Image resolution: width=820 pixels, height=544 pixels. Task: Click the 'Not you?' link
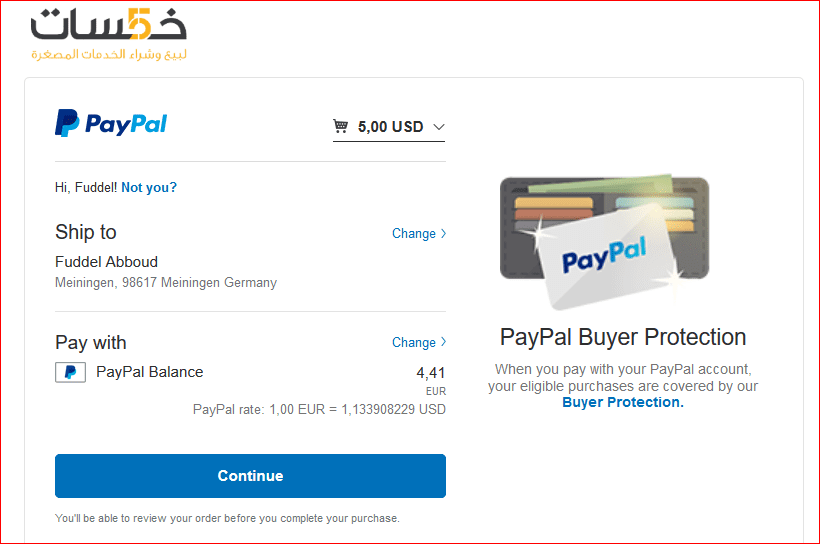coord(149,187)
